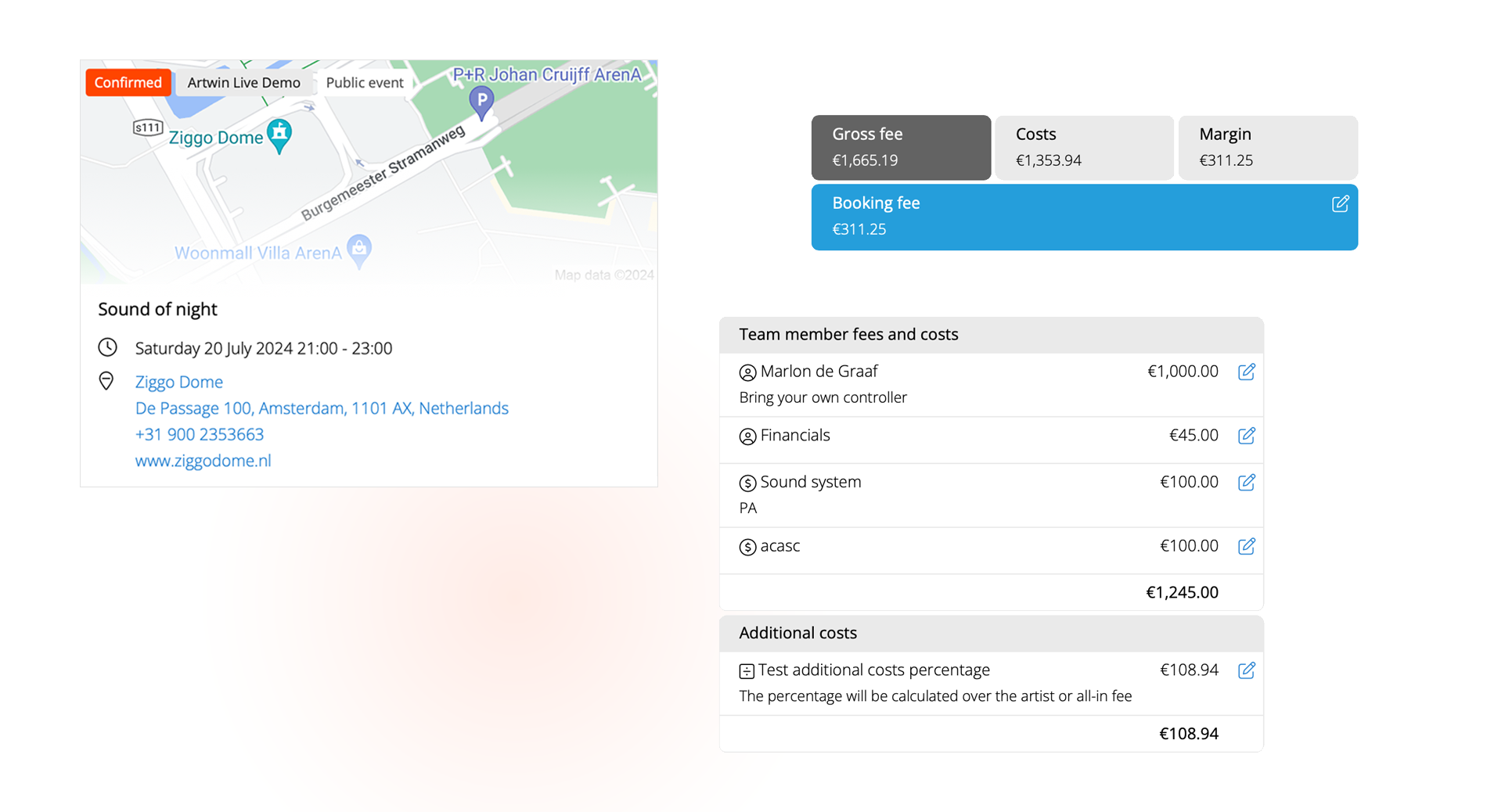Click the dollar icon next to Sound system

[747, 483]
